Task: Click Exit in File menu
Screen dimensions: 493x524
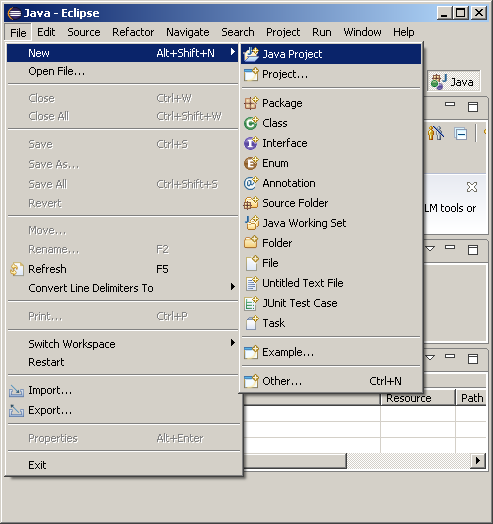Action: tap(123, 465)
